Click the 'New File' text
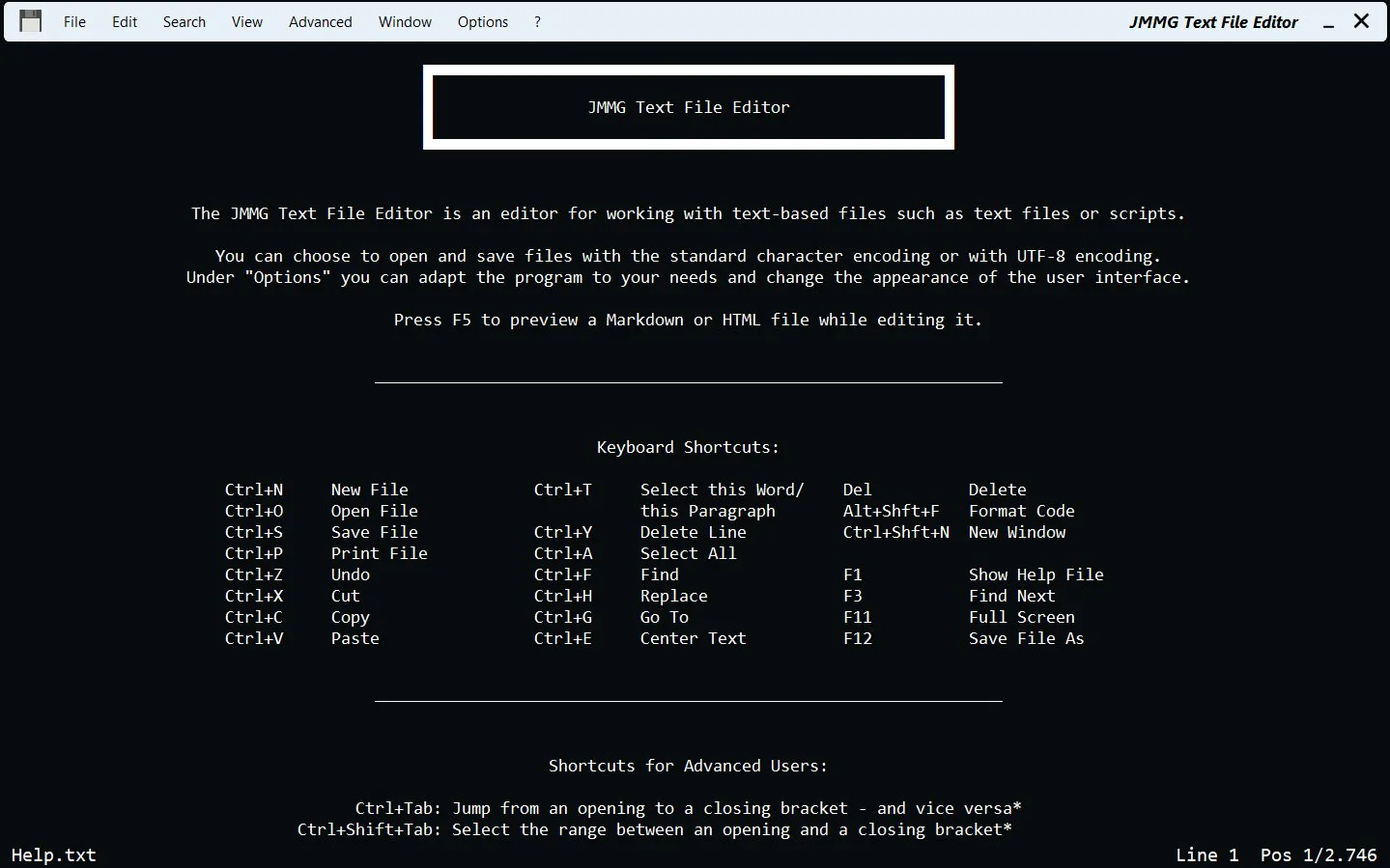The height and width of the screenshot is (868, 1390). tap(370, 490)
